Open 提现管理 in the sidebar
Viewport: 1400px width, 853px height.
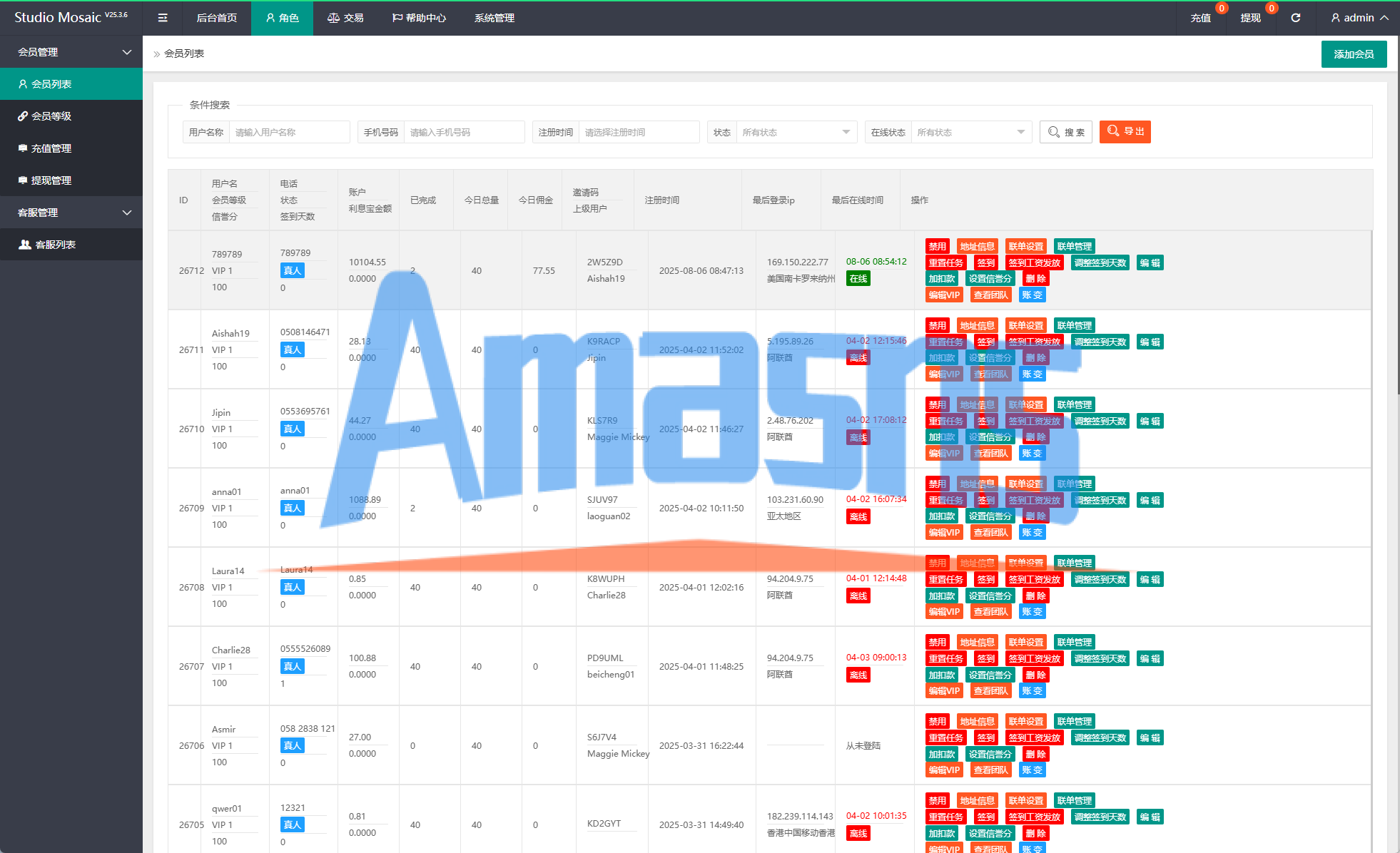pos(51,180)
